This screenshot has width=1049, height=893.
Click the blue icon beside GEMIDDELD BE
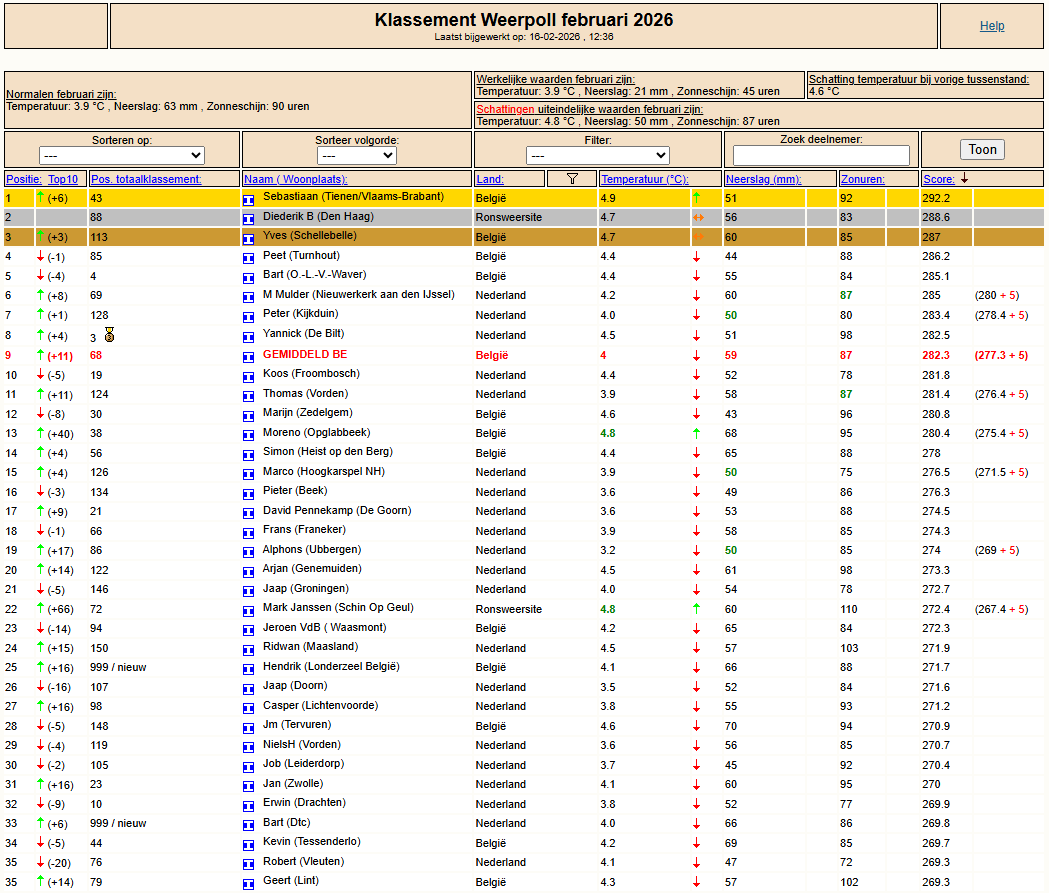tap(249, 356)
